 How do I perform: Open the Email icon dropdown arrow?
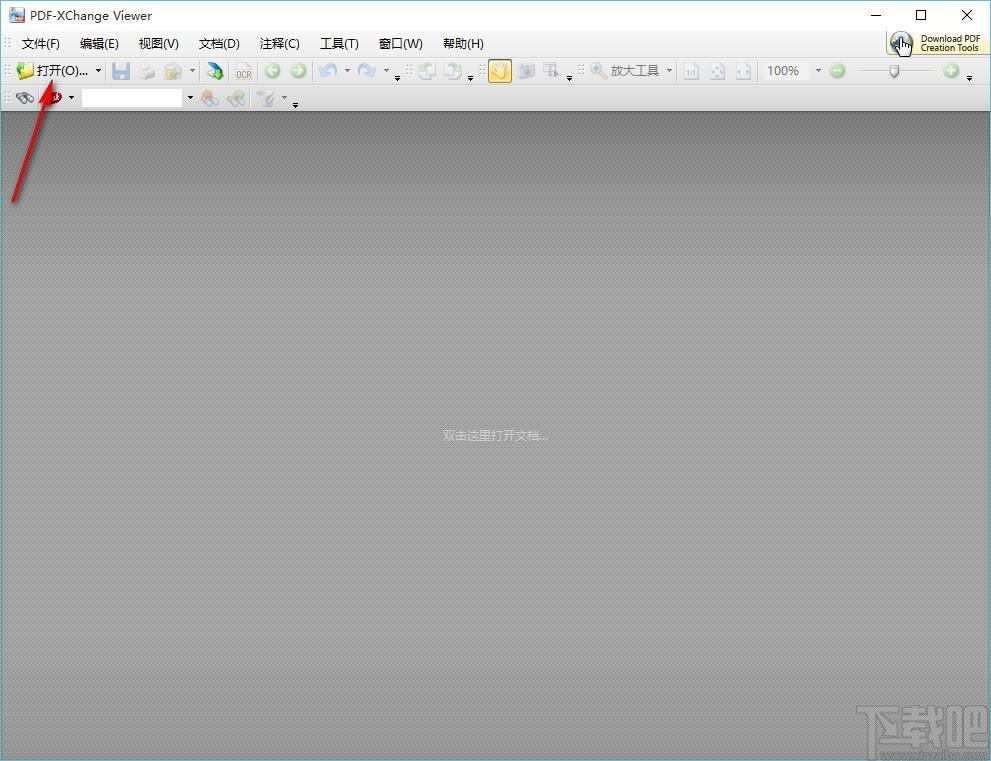click(x=192, y=71)
